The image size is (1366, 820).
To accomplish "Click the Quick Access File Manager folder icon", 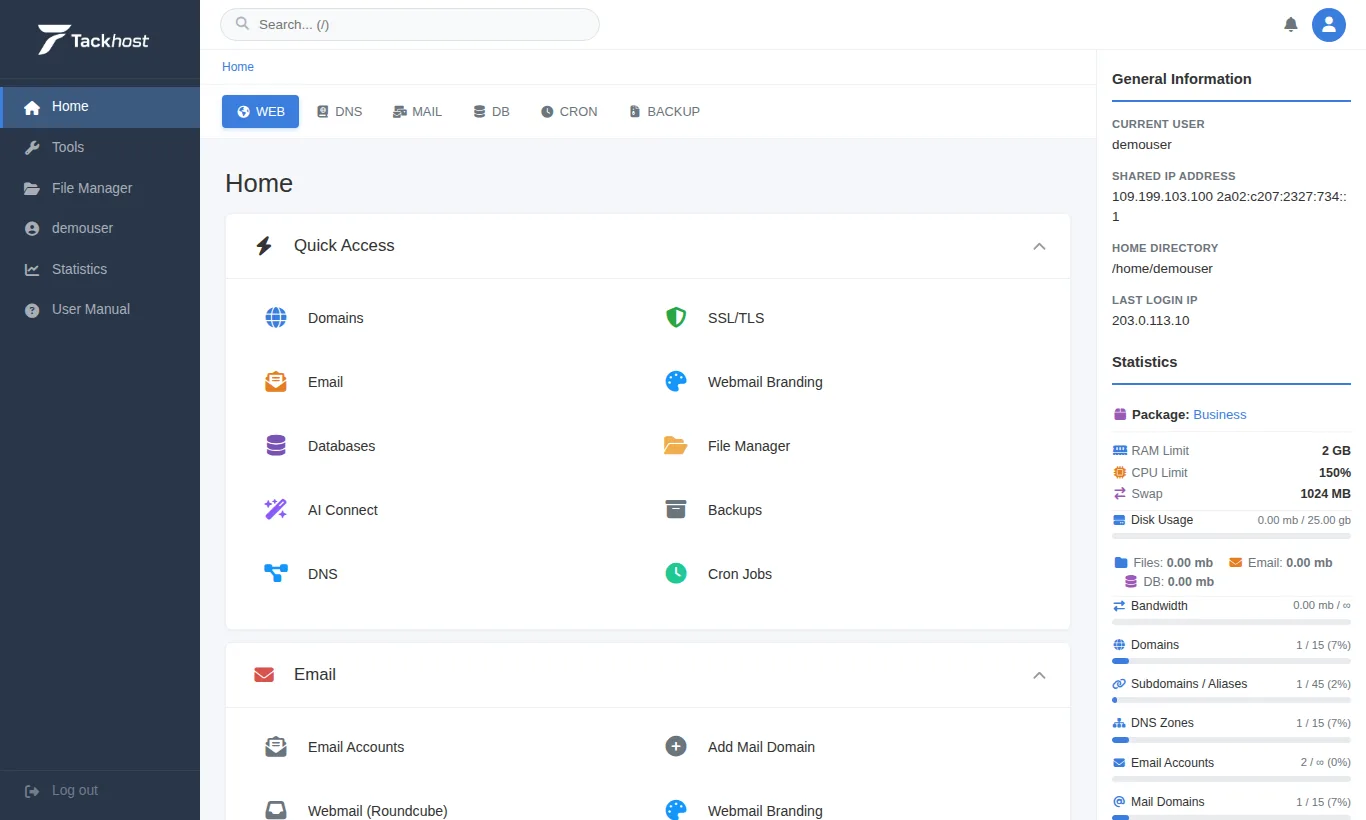I will (x=676, y=446).
